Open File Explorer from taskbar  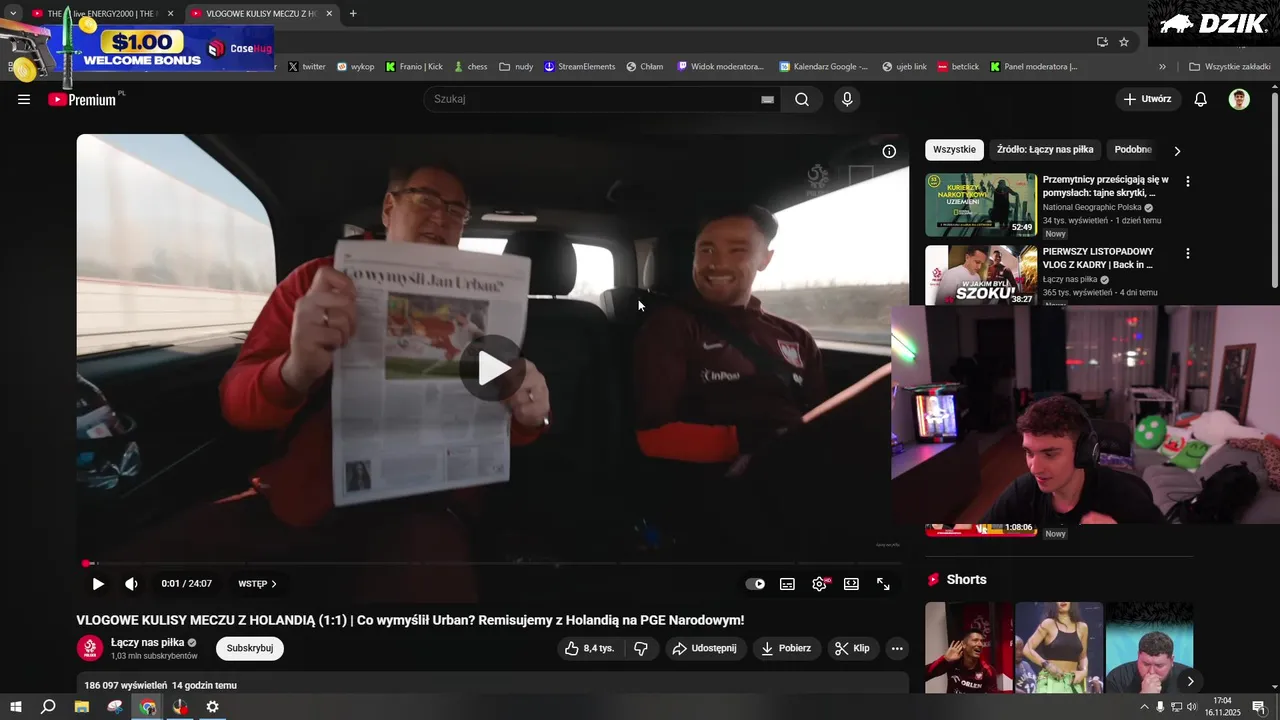coord(82,707)
